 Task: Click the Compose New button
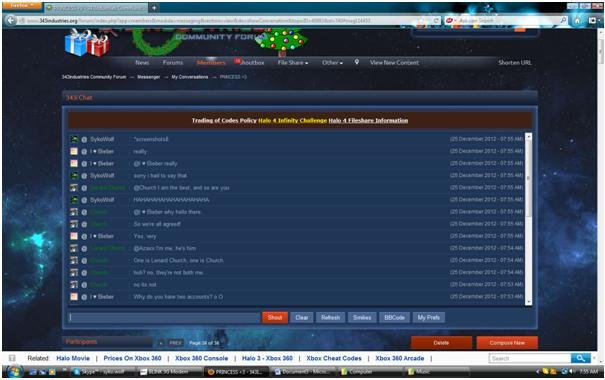[507, 343]
